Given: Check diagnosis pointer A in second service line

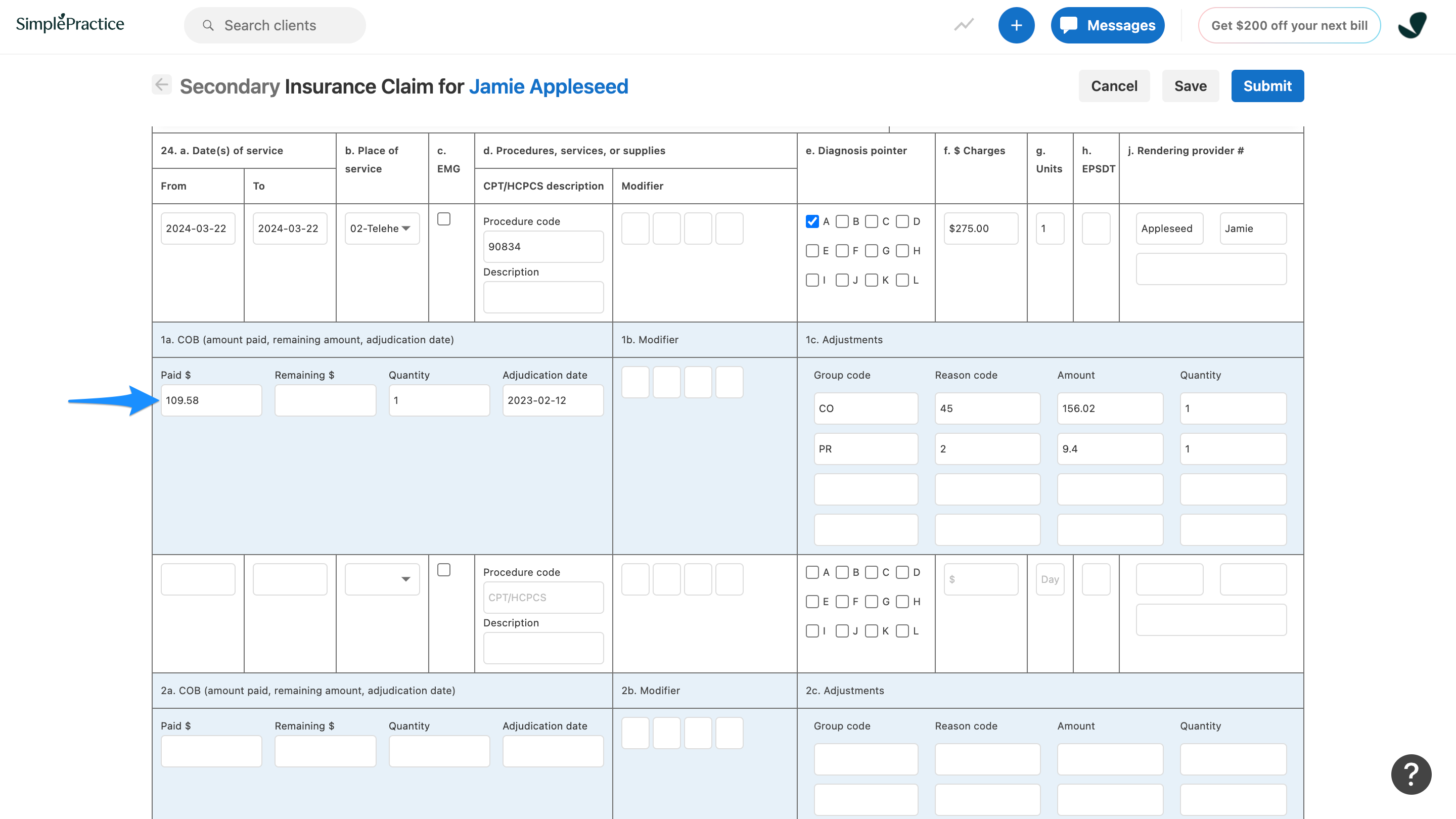Looking at the screenshot, I should pyautogui.click(x=812, y=572).
